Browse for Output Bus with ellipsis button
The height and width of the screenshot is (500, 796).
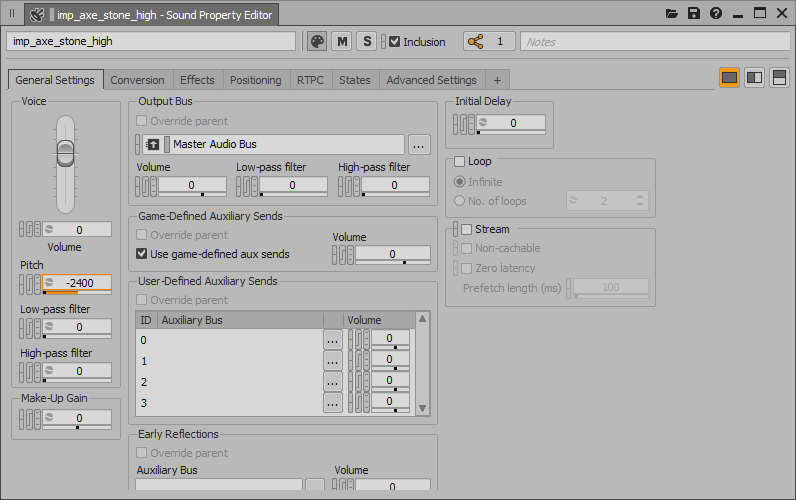[419, 144]
